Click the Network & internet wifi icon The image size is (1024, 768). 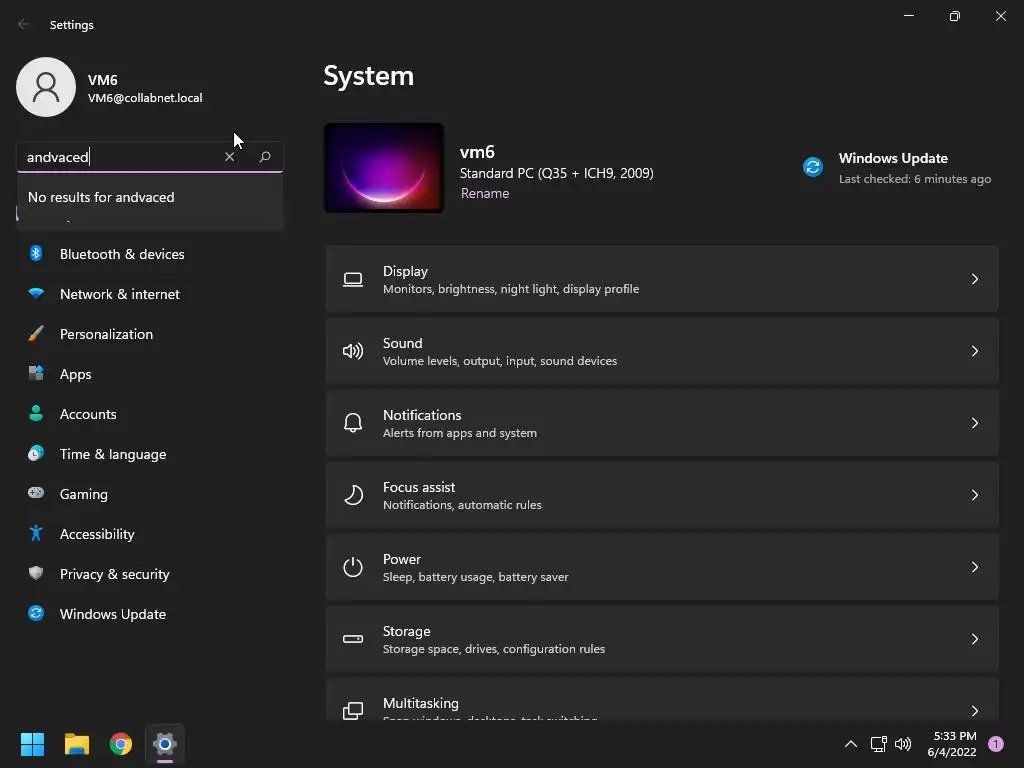36,293
